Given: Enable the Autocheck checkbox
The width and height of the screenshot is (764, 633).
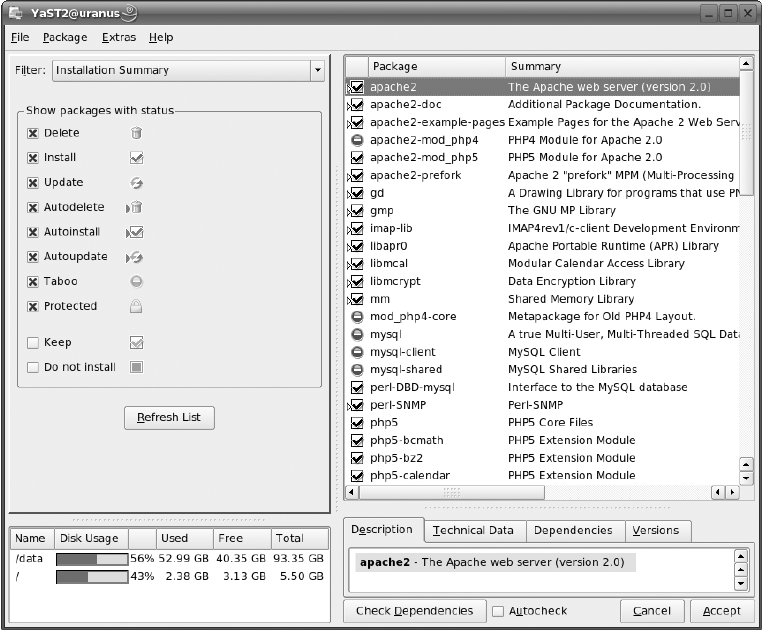Looking at the screenshot, I should [x=498, y=612].
